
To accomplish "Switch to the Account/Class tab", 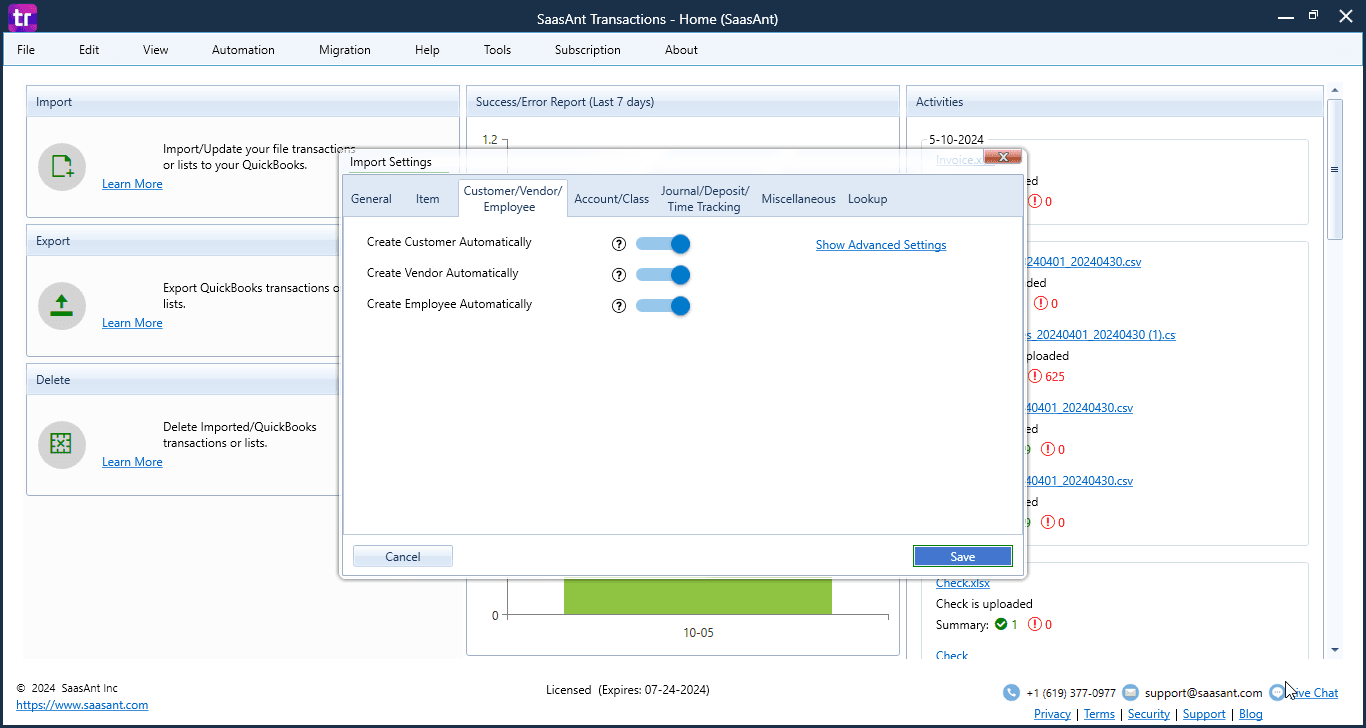I will (611, 199).
